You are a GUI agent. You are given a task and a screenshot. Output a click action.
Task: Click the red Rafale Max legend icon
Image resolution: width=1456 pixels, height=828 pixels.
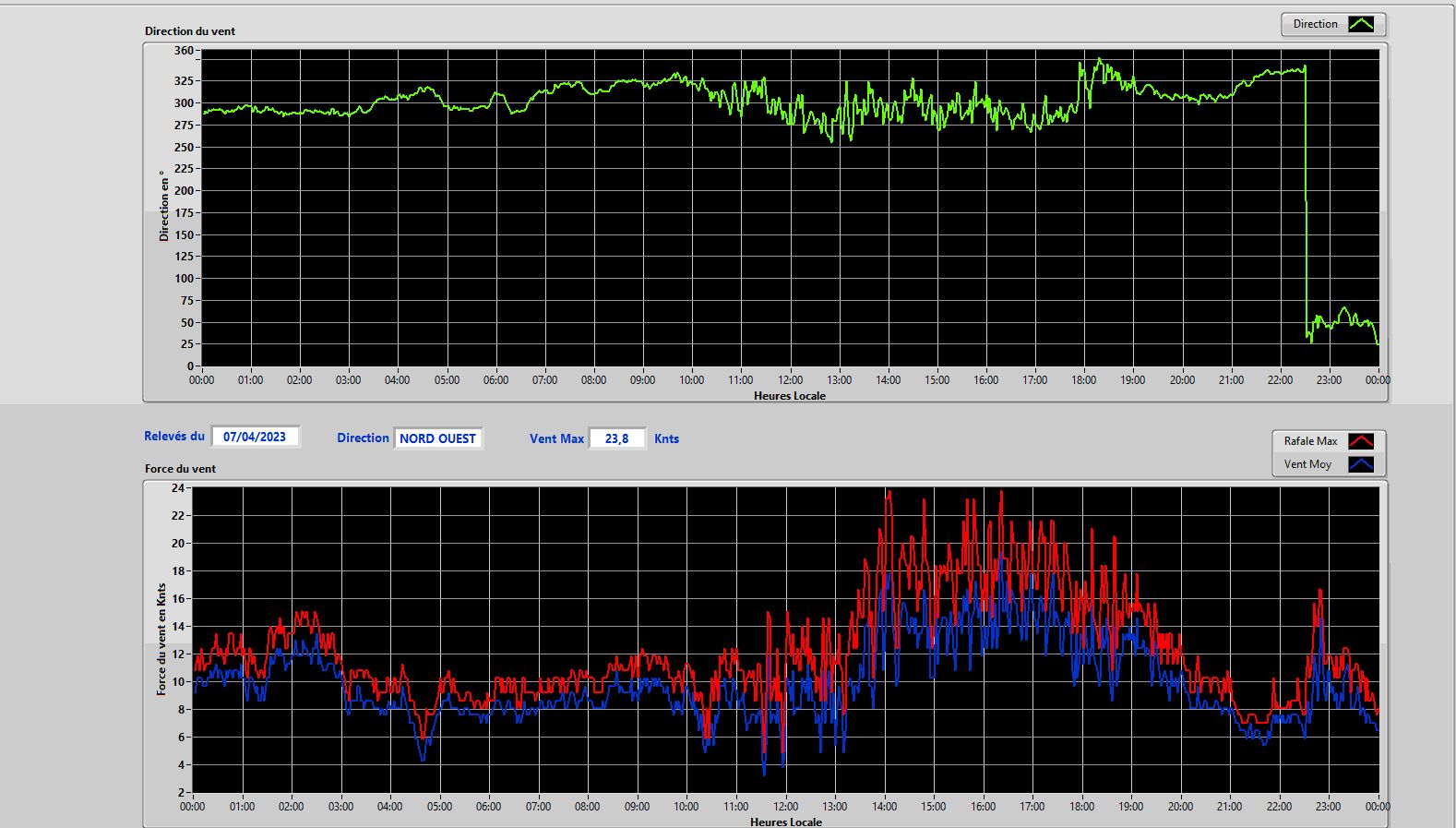coord(1361,441)
